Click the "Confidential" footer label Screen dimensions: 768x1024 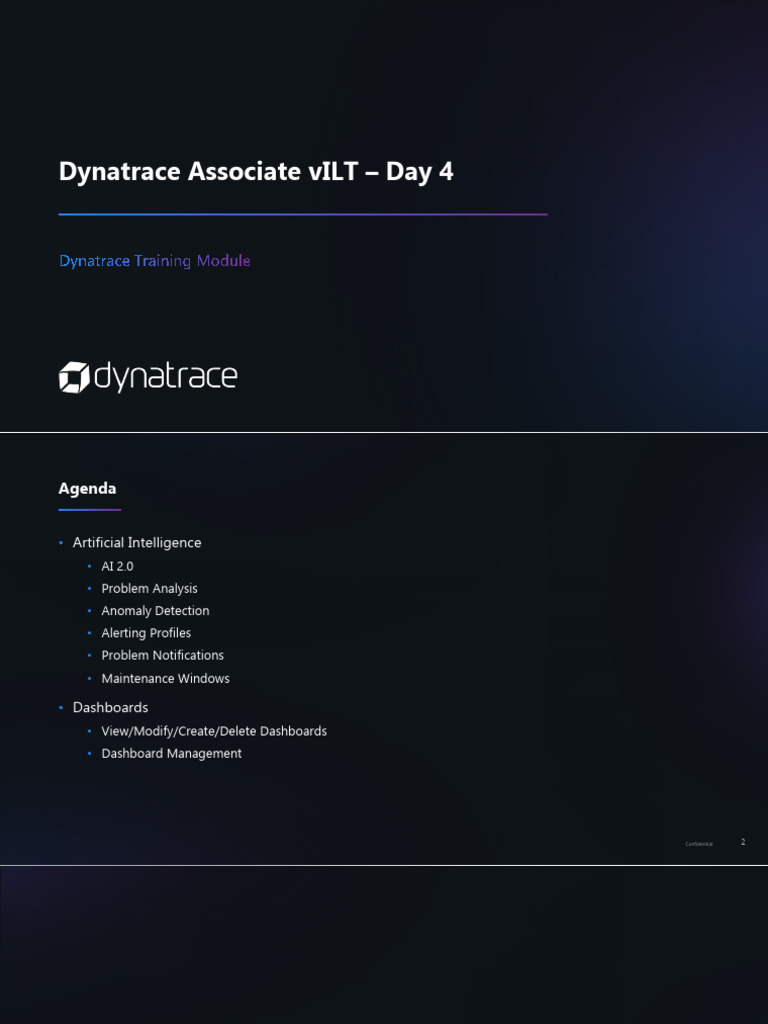click(x=699, y=844)
